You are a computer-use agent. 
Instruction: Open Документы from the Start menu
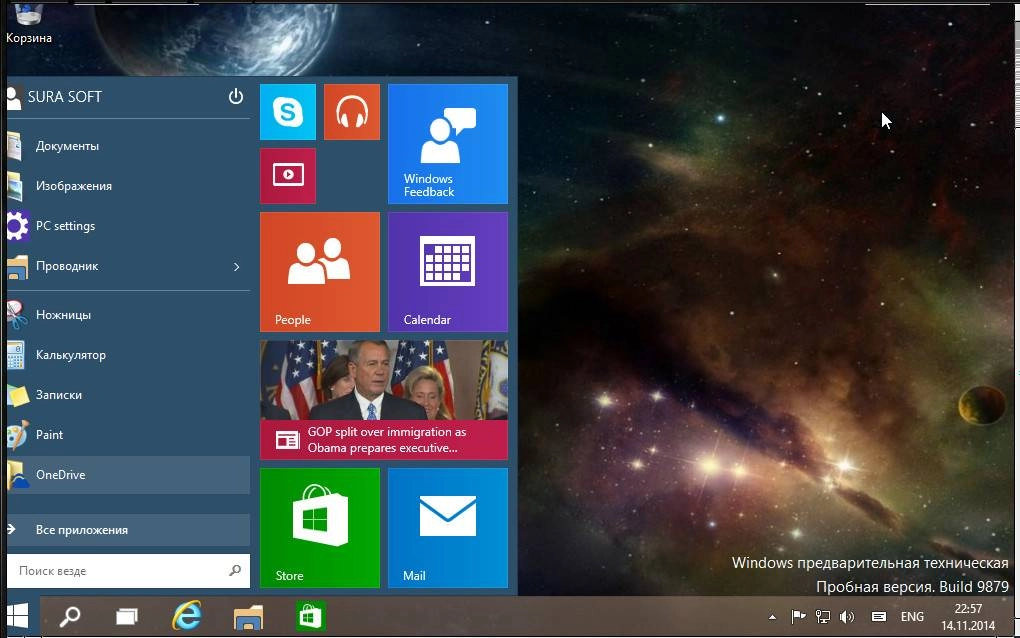click(128, 146)
